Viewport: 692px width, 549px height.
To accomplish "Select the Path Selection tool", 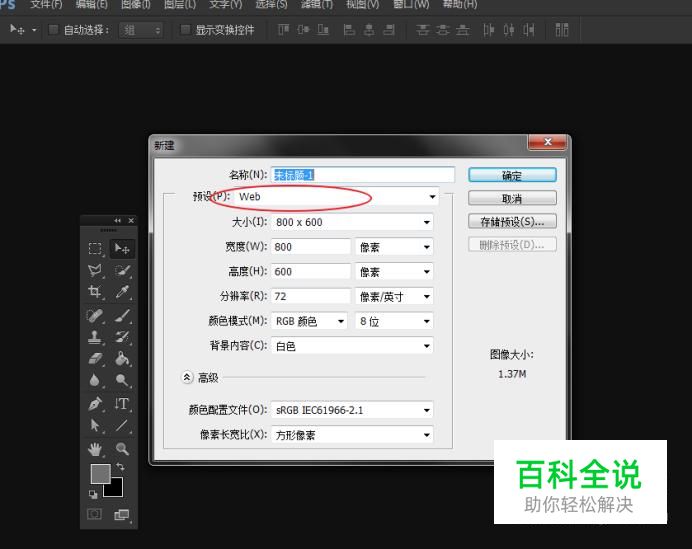I will point(95,425).
